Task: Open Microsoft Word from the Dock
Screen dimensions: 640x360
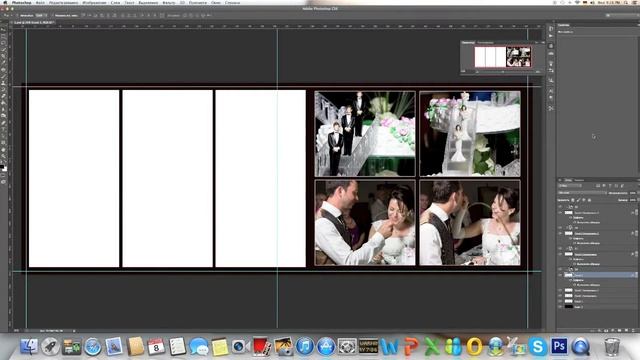Action: pyautogui.click(x=389, y=347)
